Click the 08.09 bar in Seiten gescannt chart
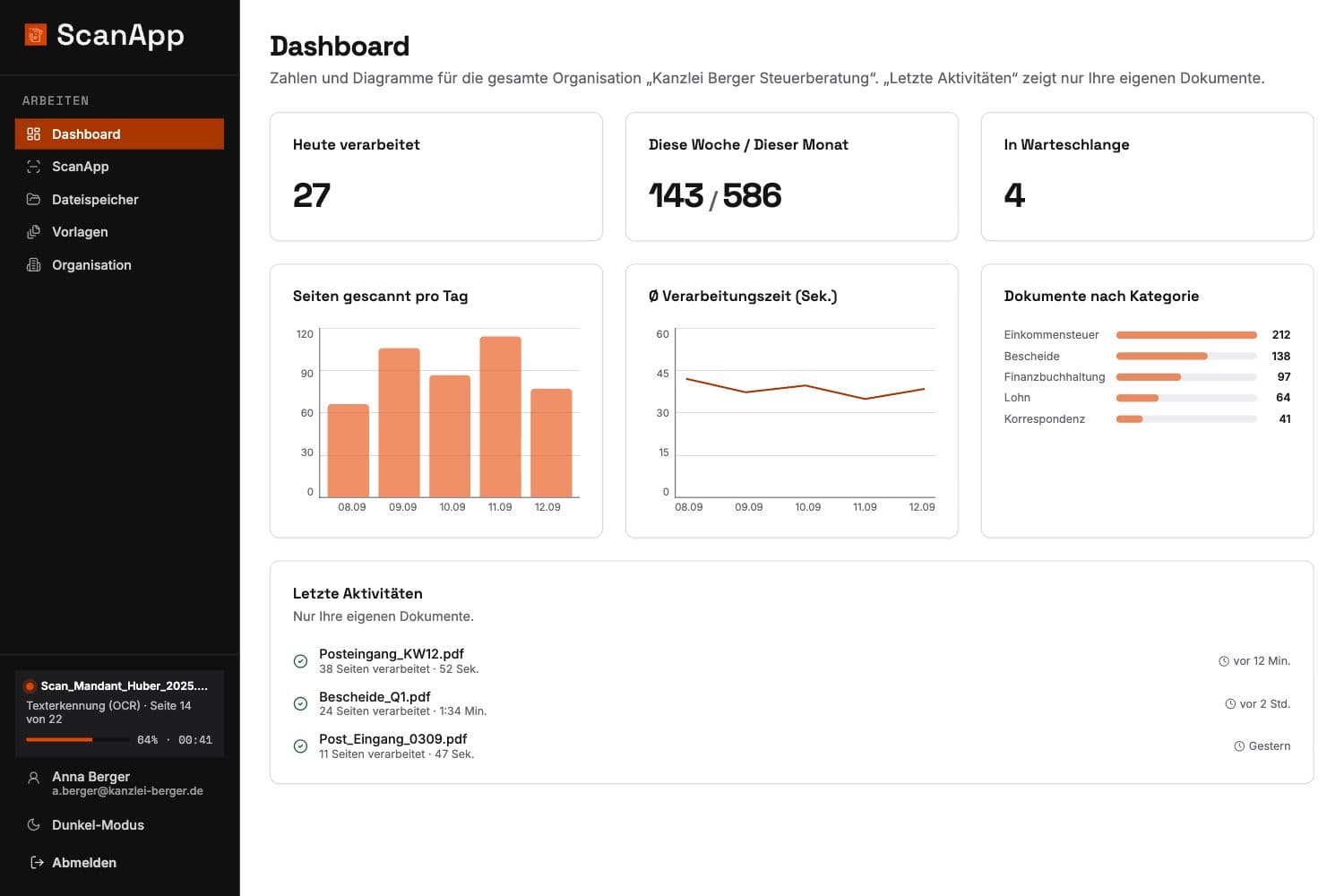The image size is (1344, 896). tap(349, 451)
